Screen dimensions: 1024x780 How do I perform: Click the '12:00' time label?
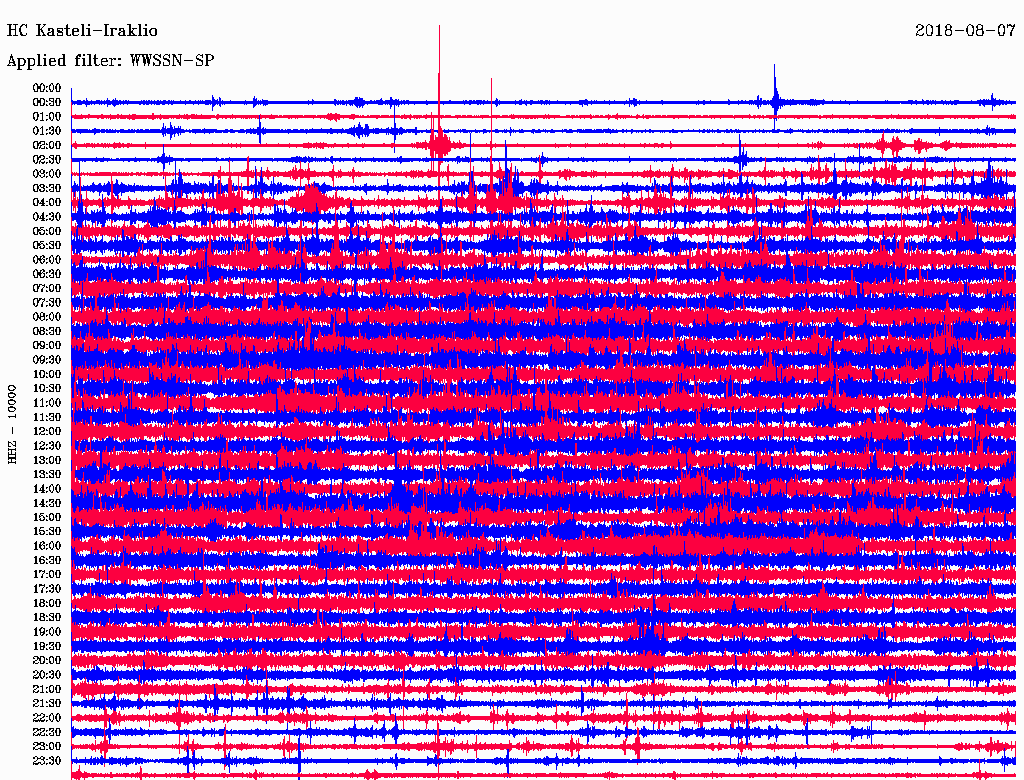coord(47,431)
